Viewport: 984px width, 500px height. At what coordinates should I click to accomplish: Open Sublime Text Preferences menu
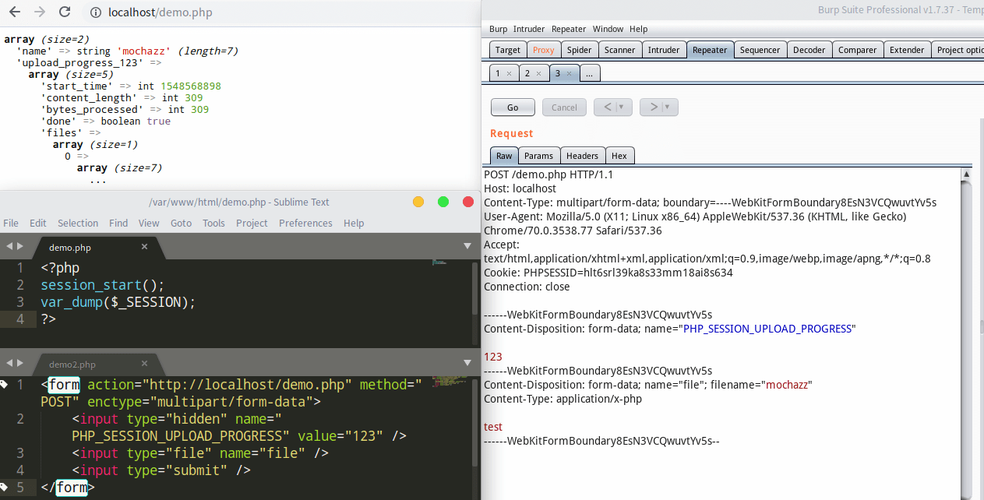point(306,223)
